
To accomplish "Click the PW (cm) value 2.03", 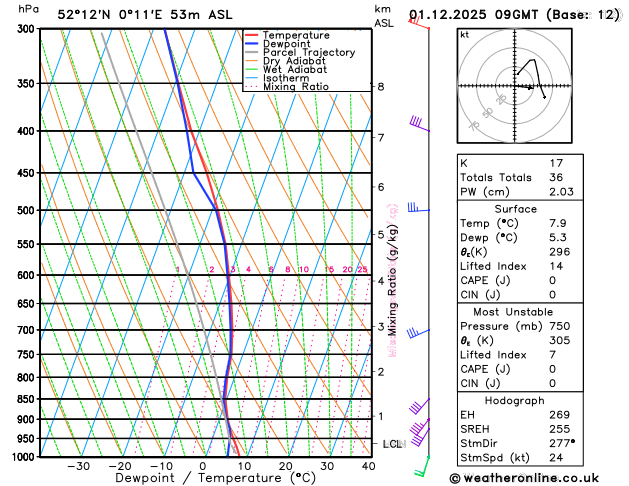I will pyautogui.click(x=562, y=192).
